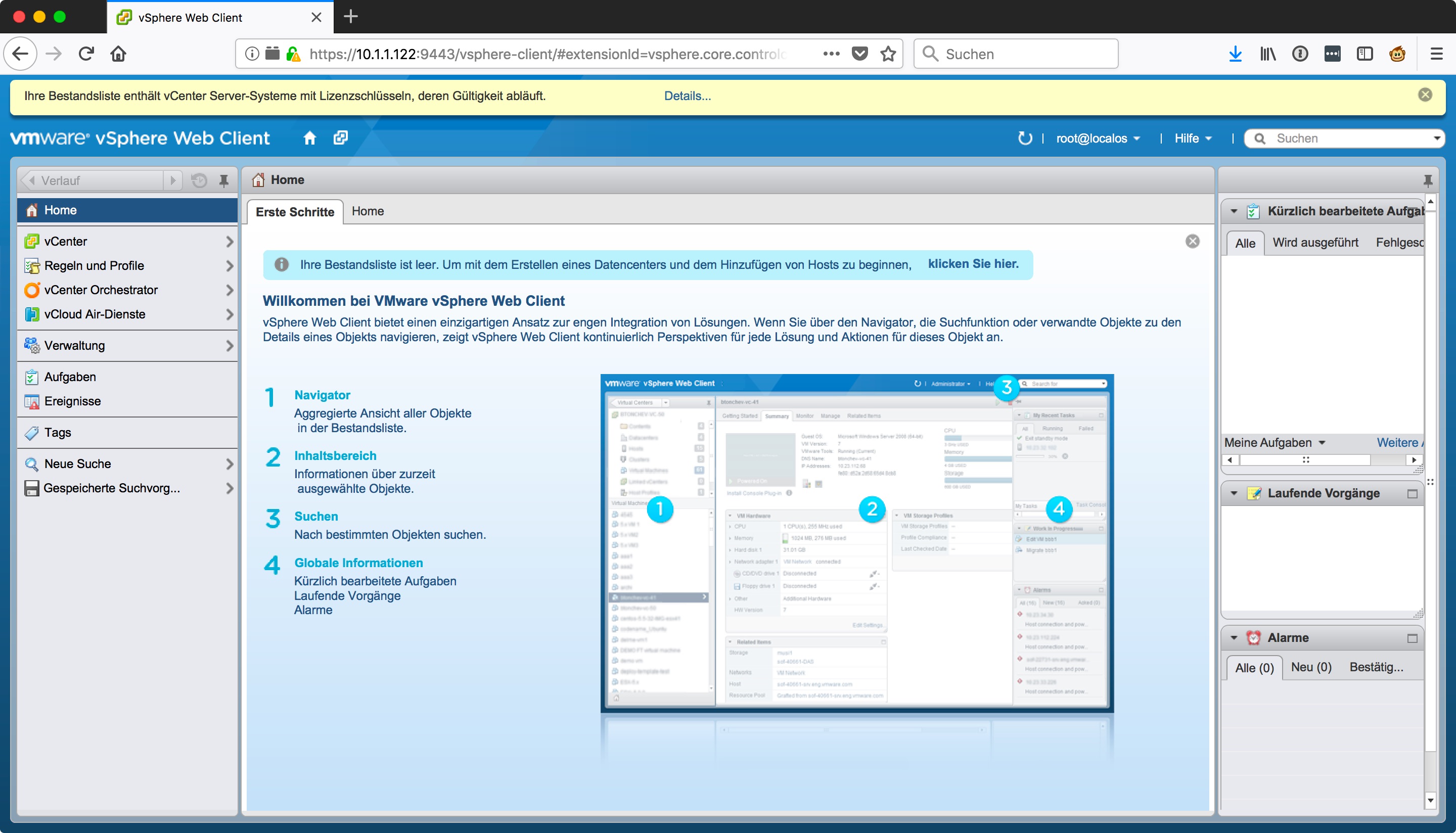Close the Erste Schritte welcome panel
This screenshot has width=1456, height=833.
pyautogui.click(x=1192, y=241)
